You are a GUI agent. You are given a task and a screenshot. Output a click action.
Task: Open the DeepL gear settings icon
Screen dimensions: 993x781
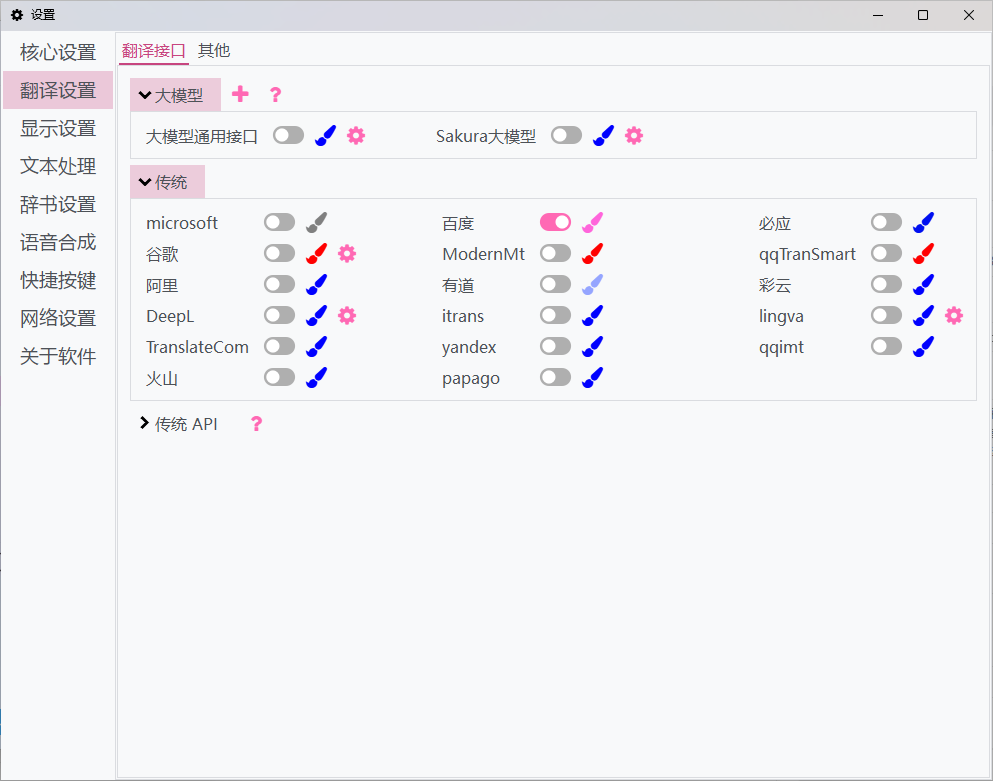click(x=346, y=315)
